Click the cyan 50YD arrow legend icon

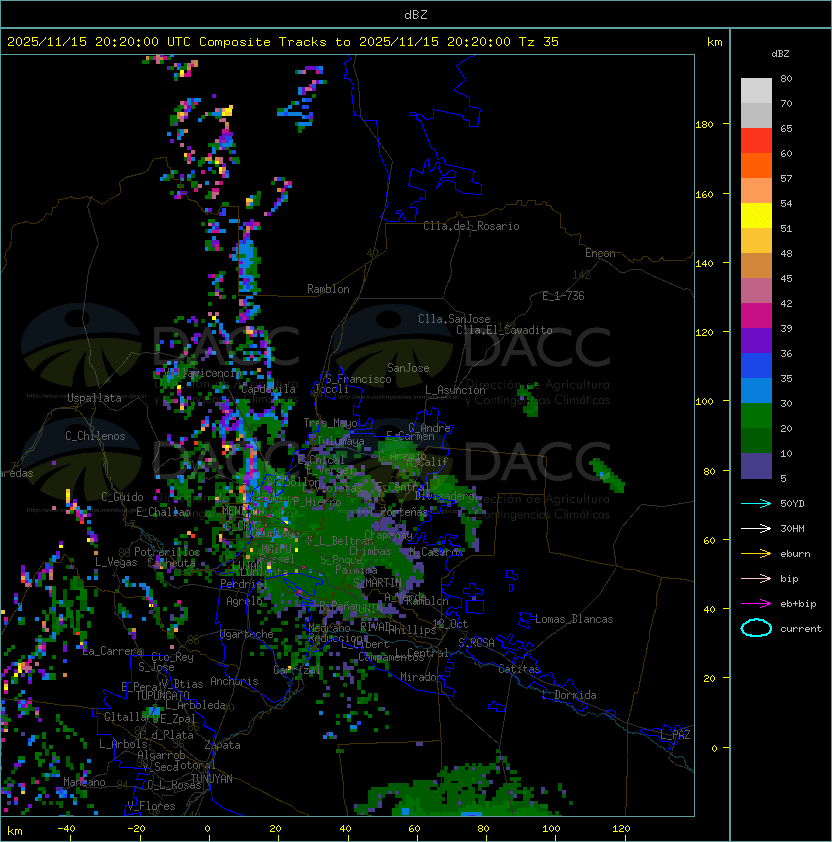point(756,503)
